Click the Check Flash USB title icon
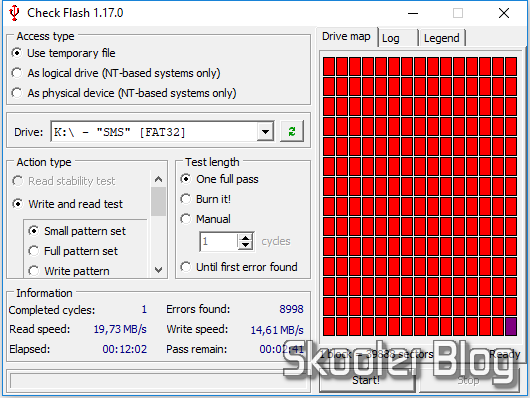This screenshot has width=530, height=398. pyautogui.click(x=14, y=13)
